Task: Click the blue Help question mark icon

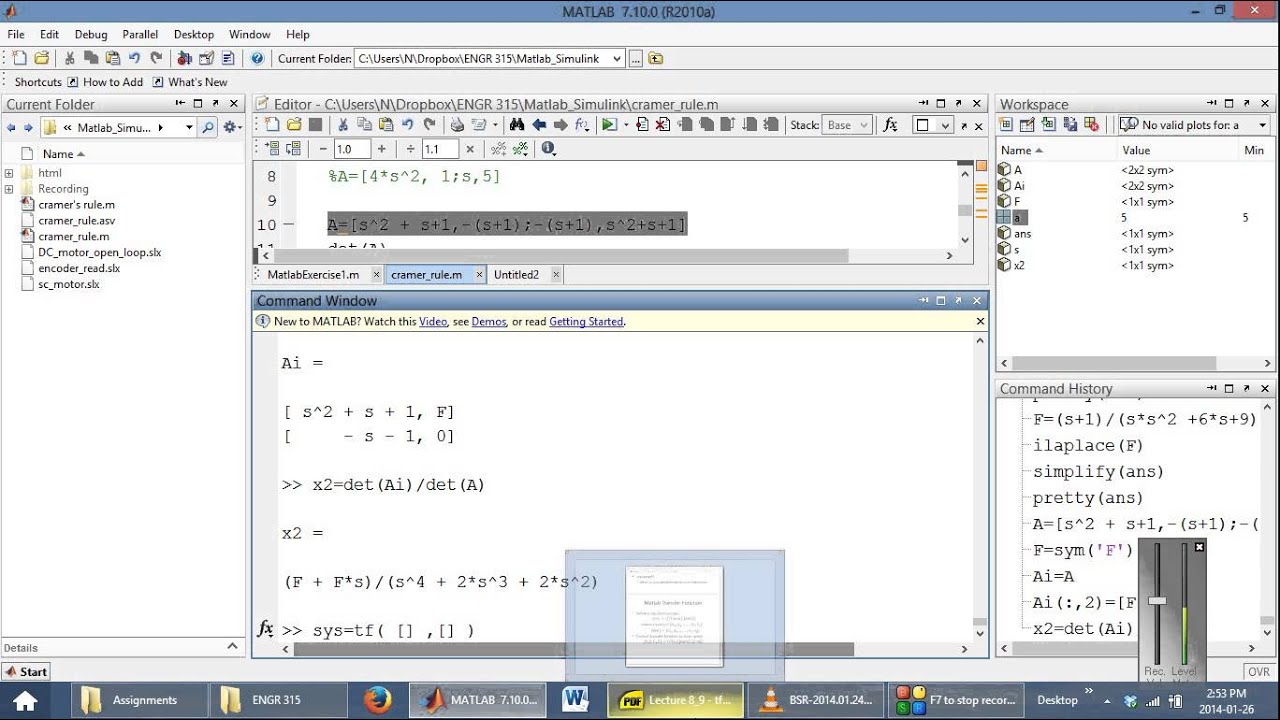Action: (x=257, y=58)
